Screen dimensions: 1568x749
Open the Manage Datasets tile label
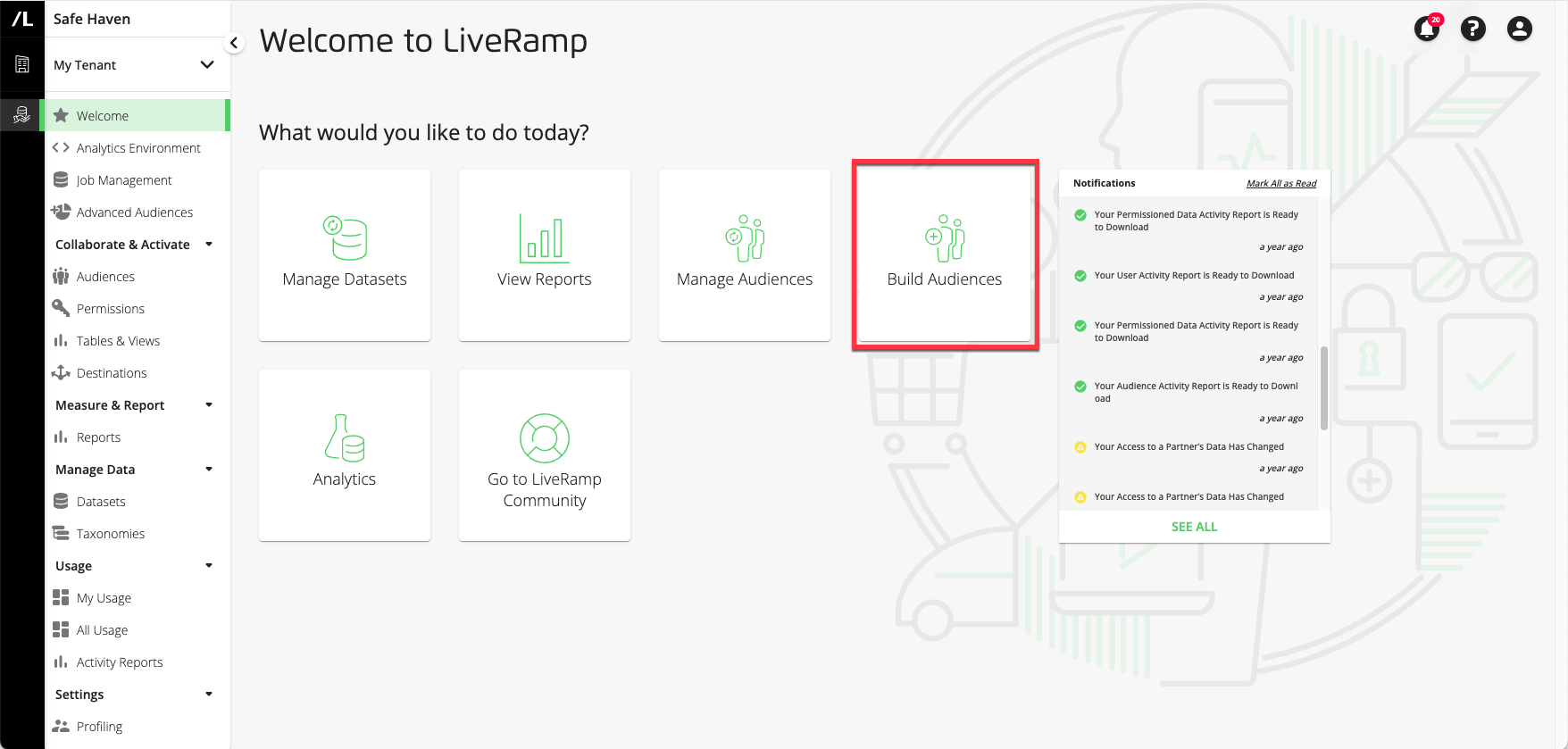click(x=345, y=279)
